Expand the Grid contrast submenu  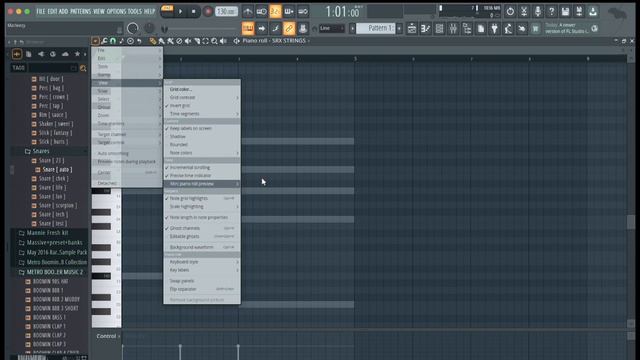pos(202,98)
